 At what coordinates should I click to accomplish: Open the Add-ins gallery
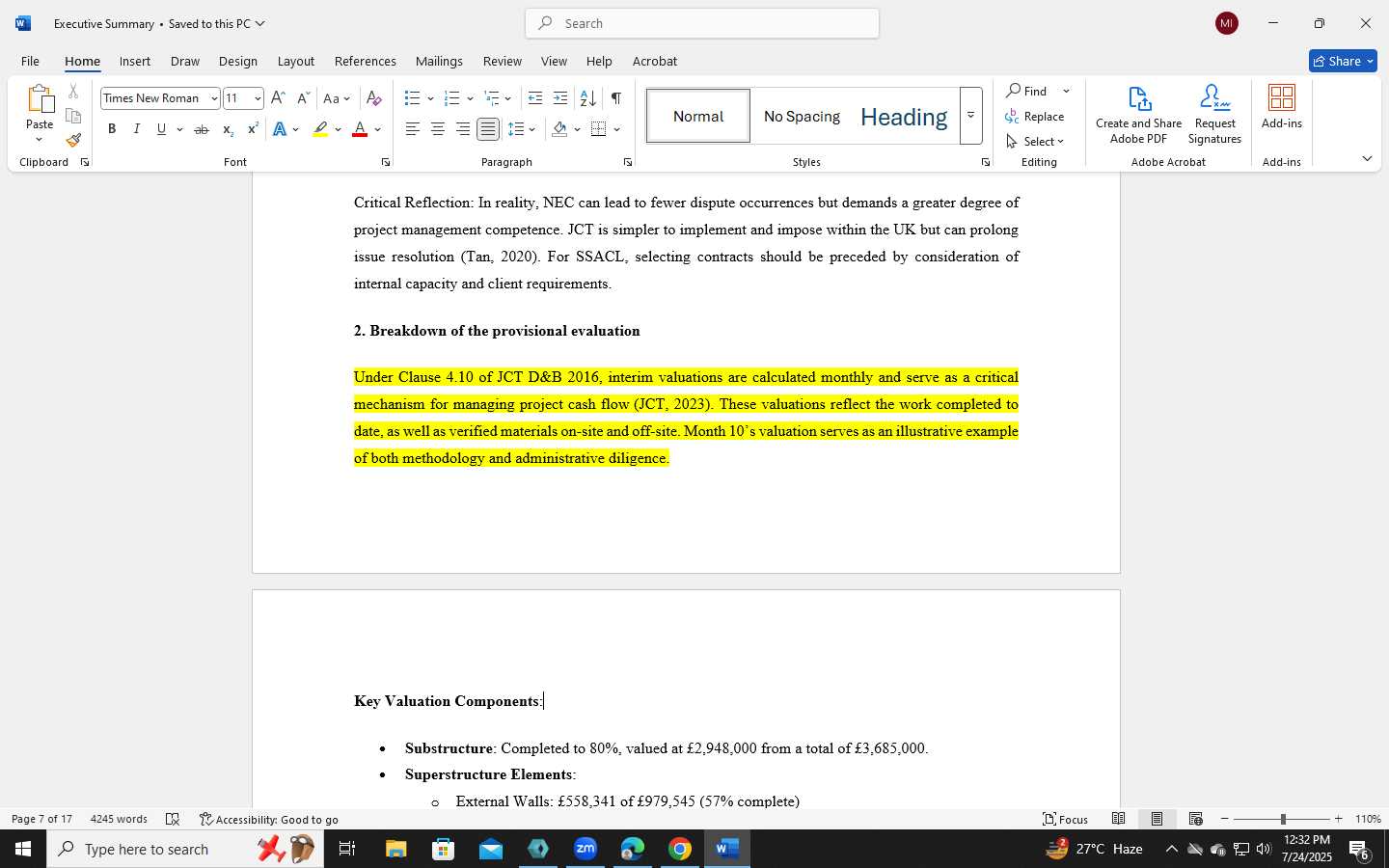(x=1282, y=107)
